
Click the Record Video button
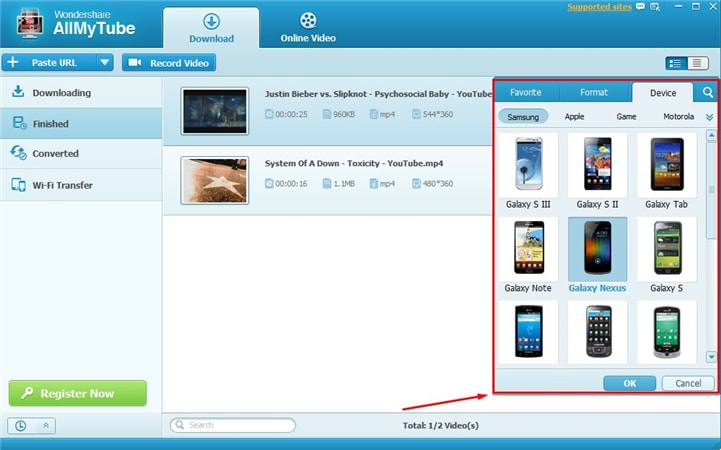(x=169, y=63)
